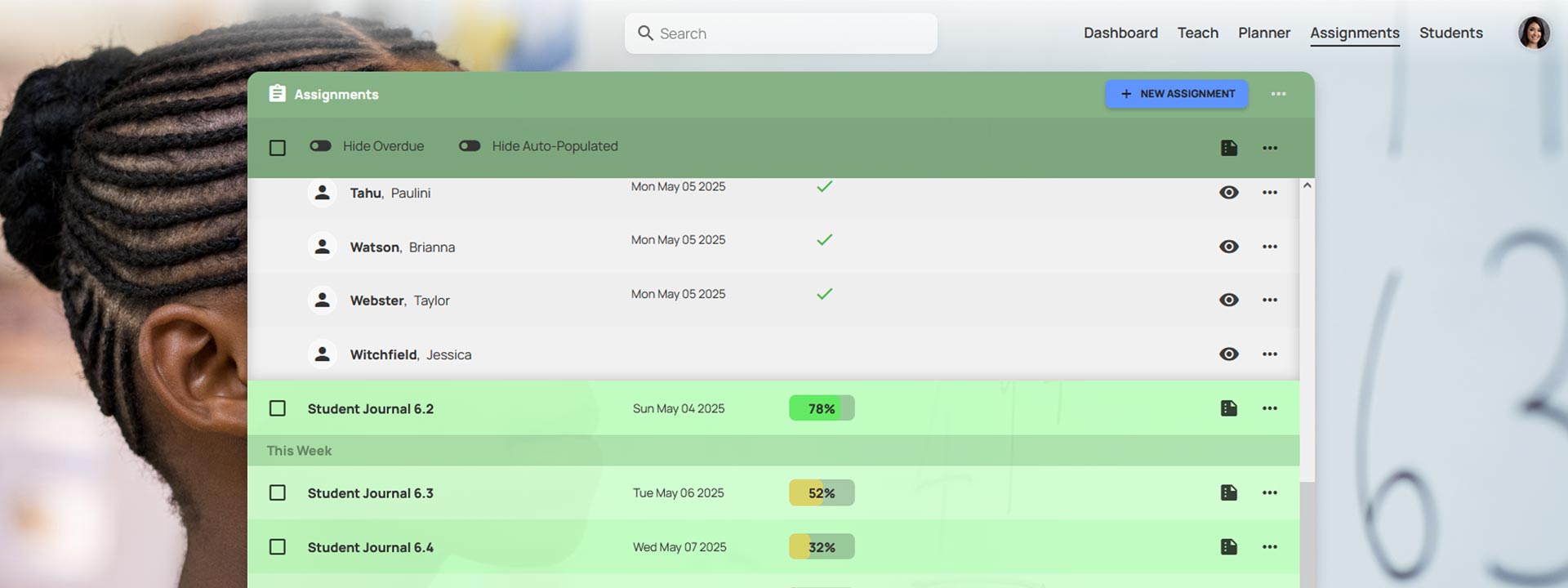Open more options for Webster, Taylor
The image size is (1568, 588).
point(1269,300)
